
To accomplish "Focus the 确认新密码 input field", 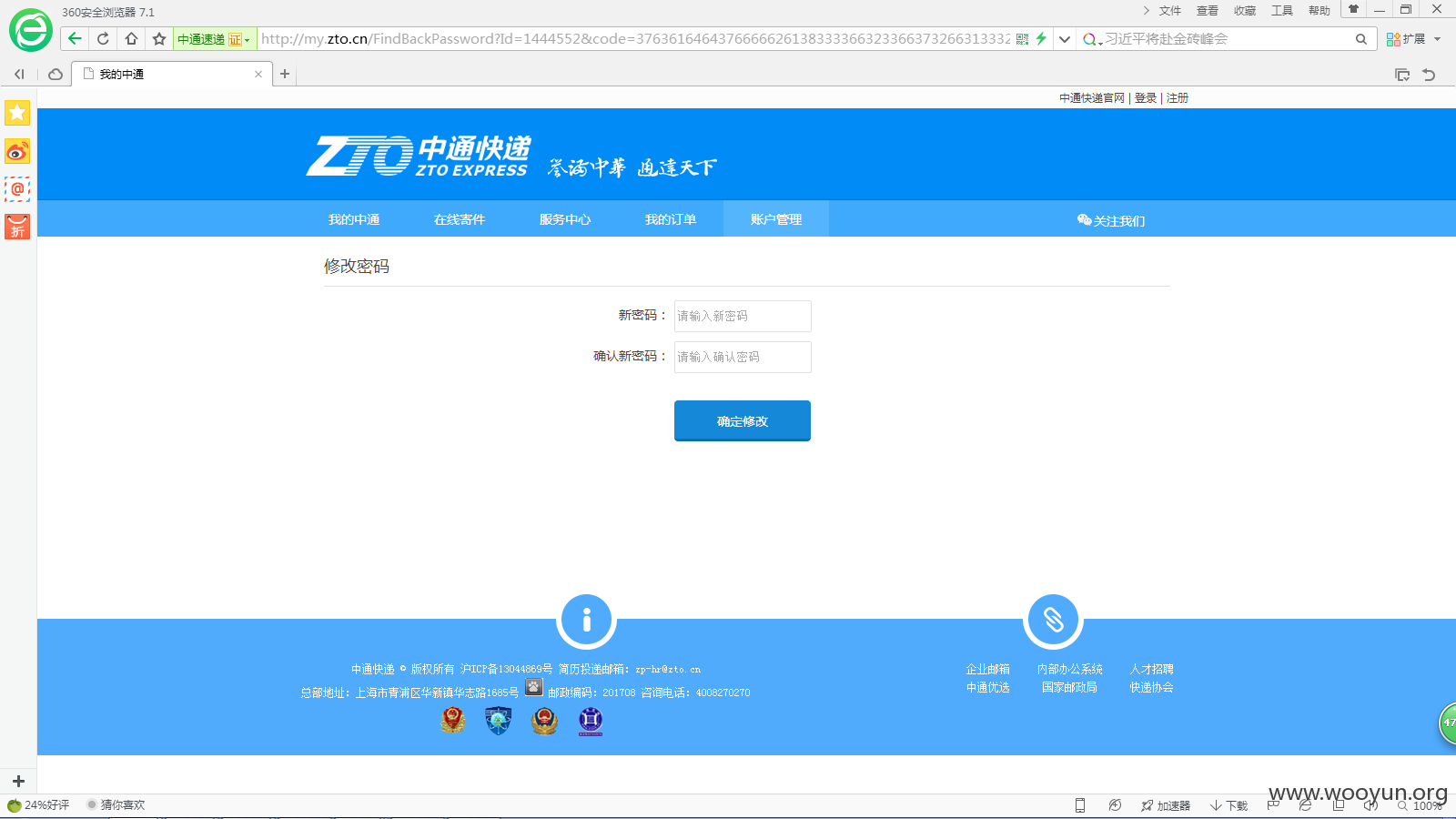I will pos(743,357).
